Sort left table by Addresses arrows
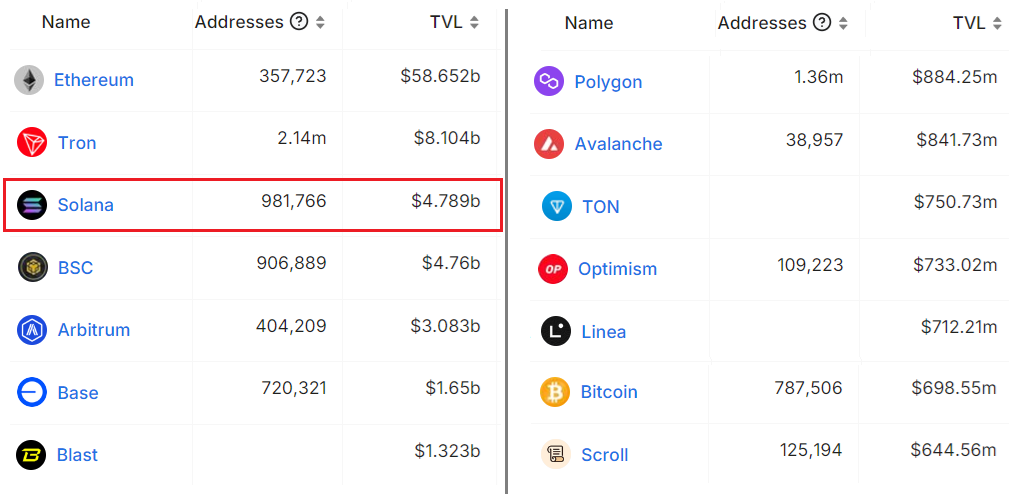The image size is (1009, 494). point(320,23)
